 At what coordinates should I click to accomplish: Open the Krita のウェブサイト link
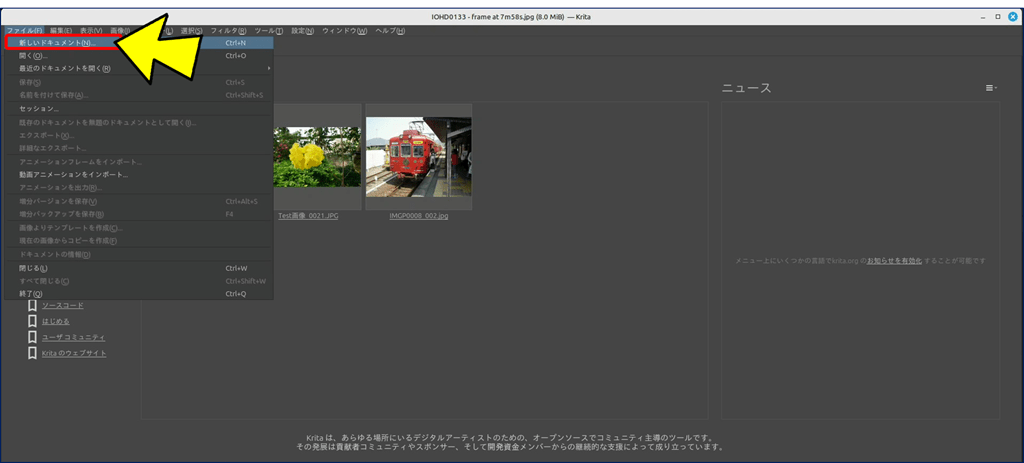coord(74,353)
